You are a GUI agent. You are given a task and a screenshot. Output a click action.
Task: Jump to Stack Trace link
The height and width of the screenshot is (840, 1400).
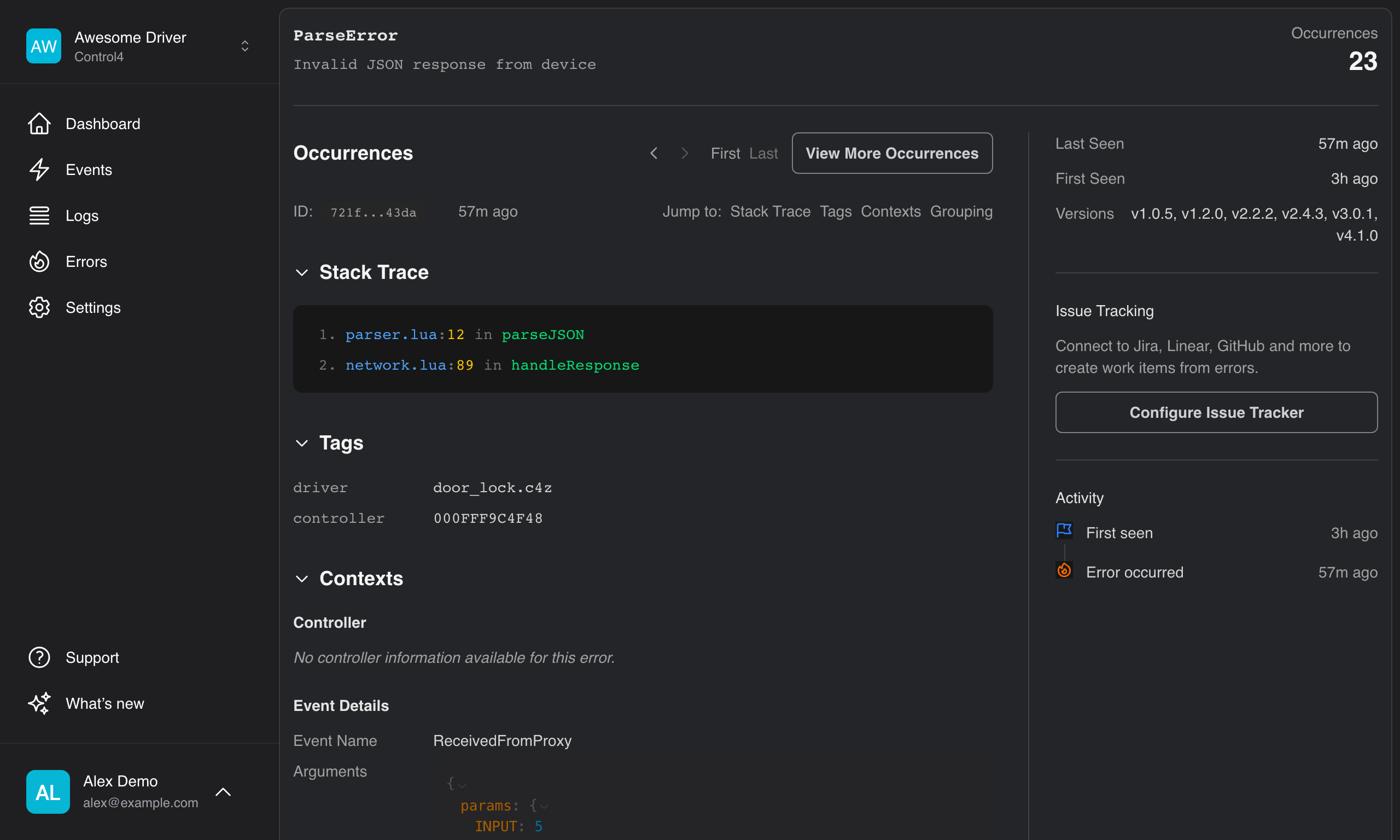coord(770,211)
